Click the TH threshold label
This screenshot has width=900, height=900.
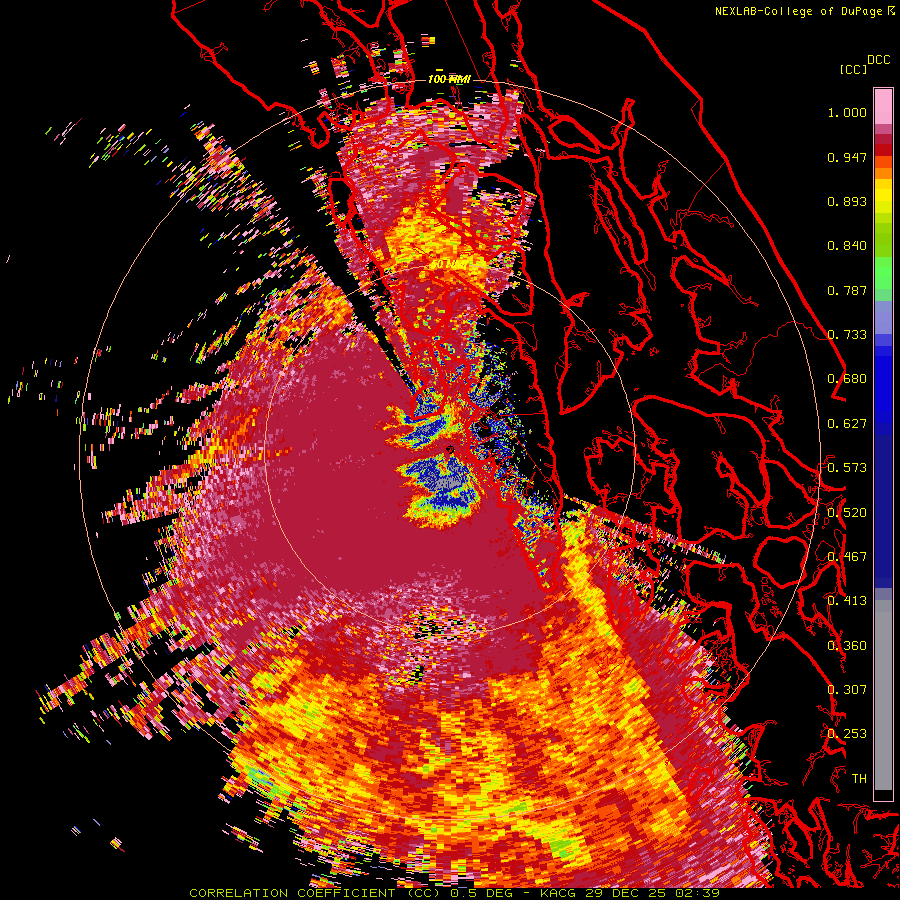(859, 779)
